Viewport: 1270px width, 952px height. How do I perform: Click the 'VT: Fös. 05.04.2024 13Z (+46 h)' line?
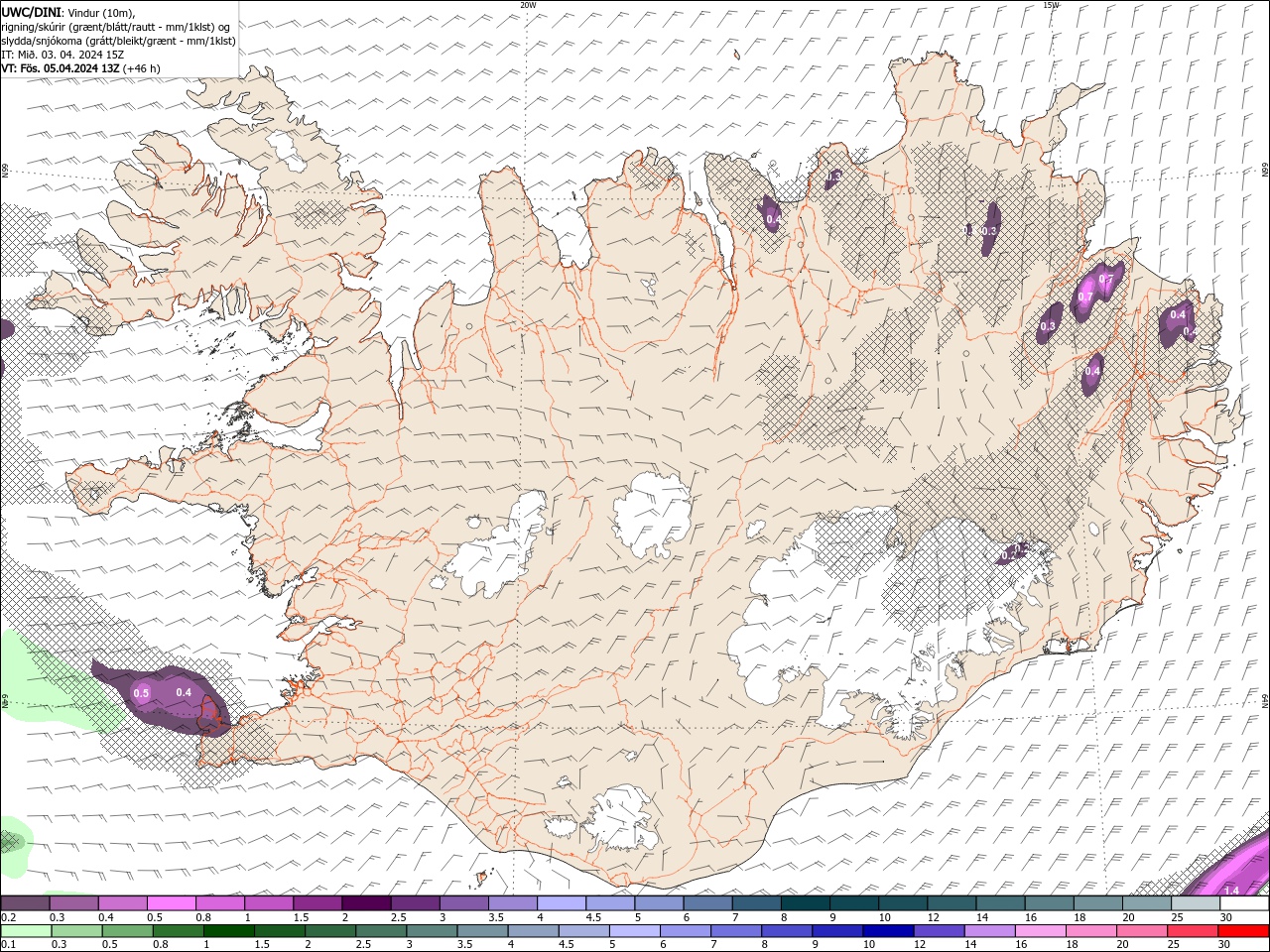pos(81,68)
